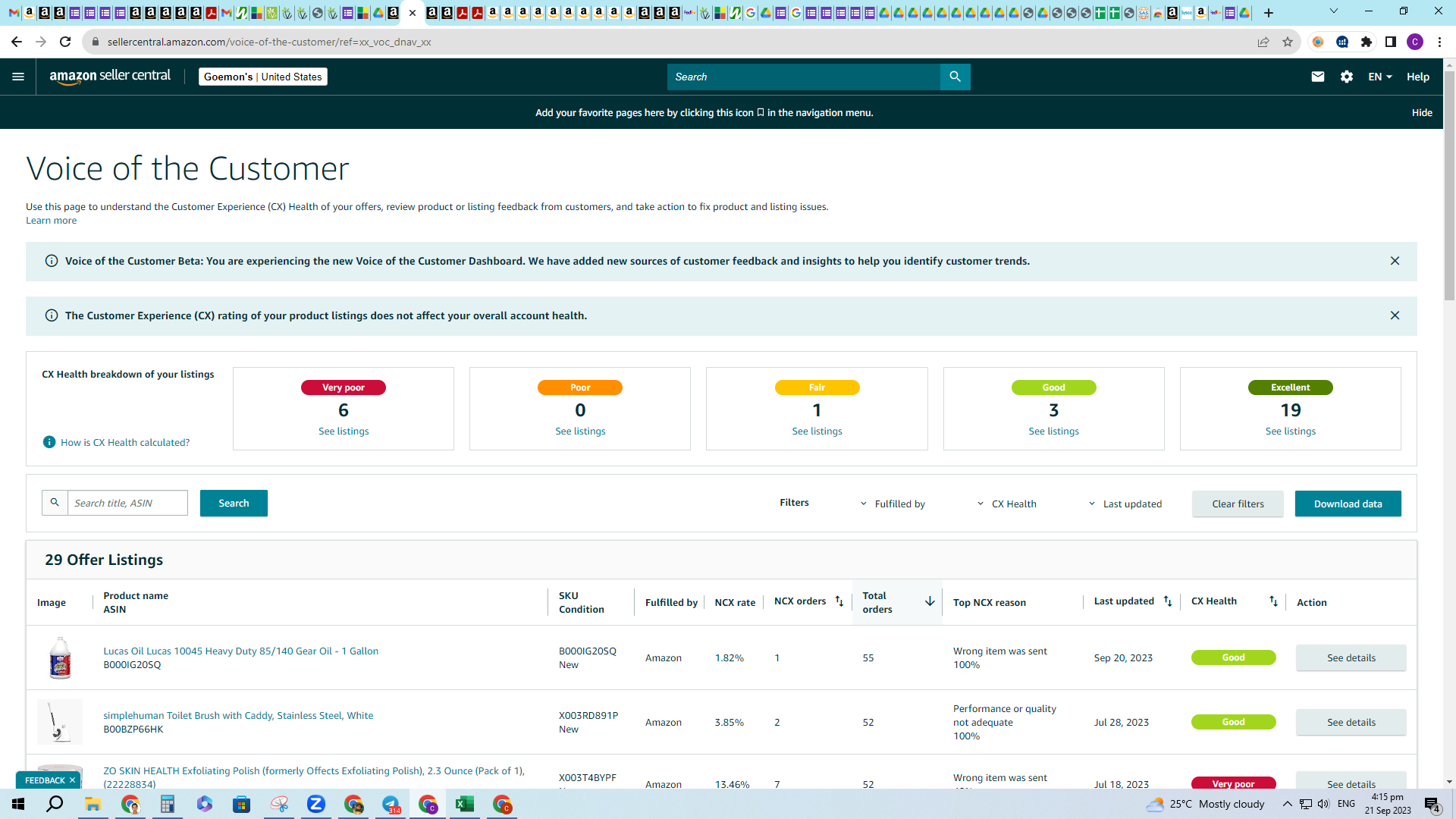See listings under Fair

pyautogui.click(x=817, y=431)
